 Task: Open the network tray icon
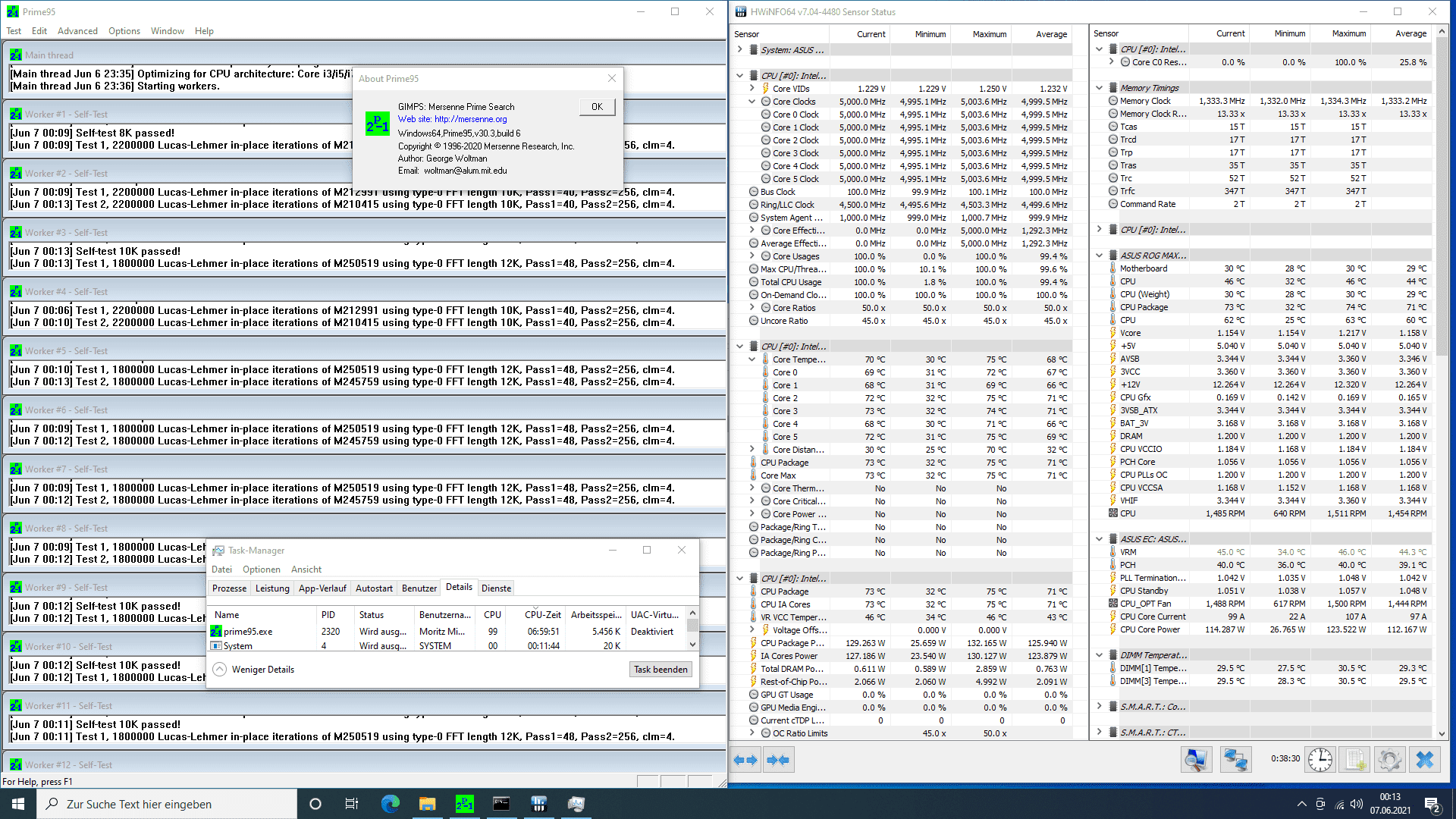pyautogui.click(x=1339, y=804)
